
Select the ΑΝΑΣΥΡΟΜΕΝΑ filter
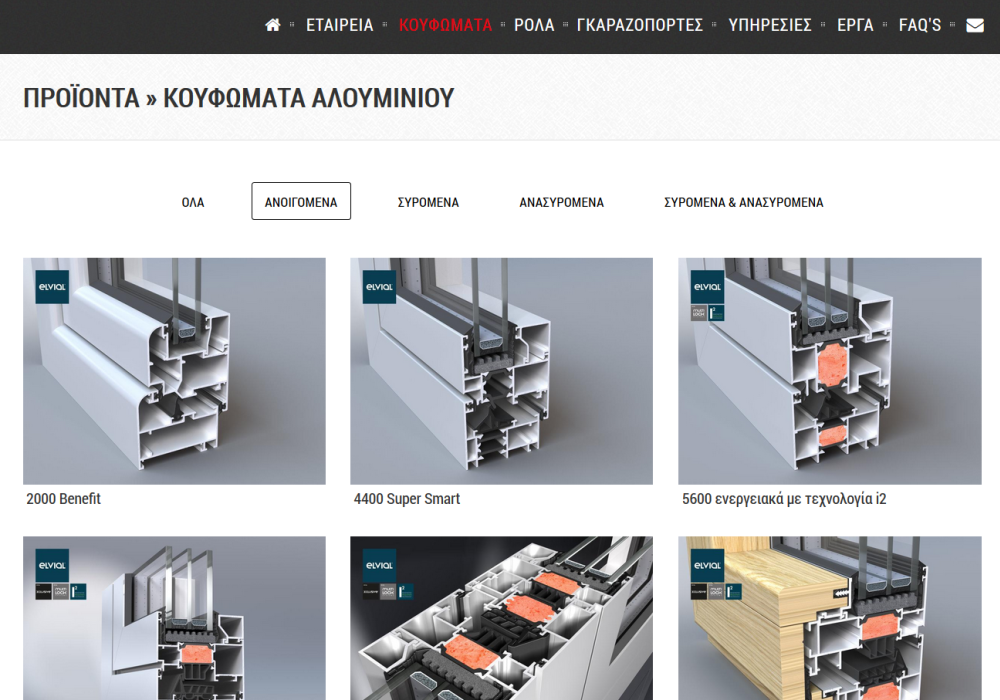point(561,202)
